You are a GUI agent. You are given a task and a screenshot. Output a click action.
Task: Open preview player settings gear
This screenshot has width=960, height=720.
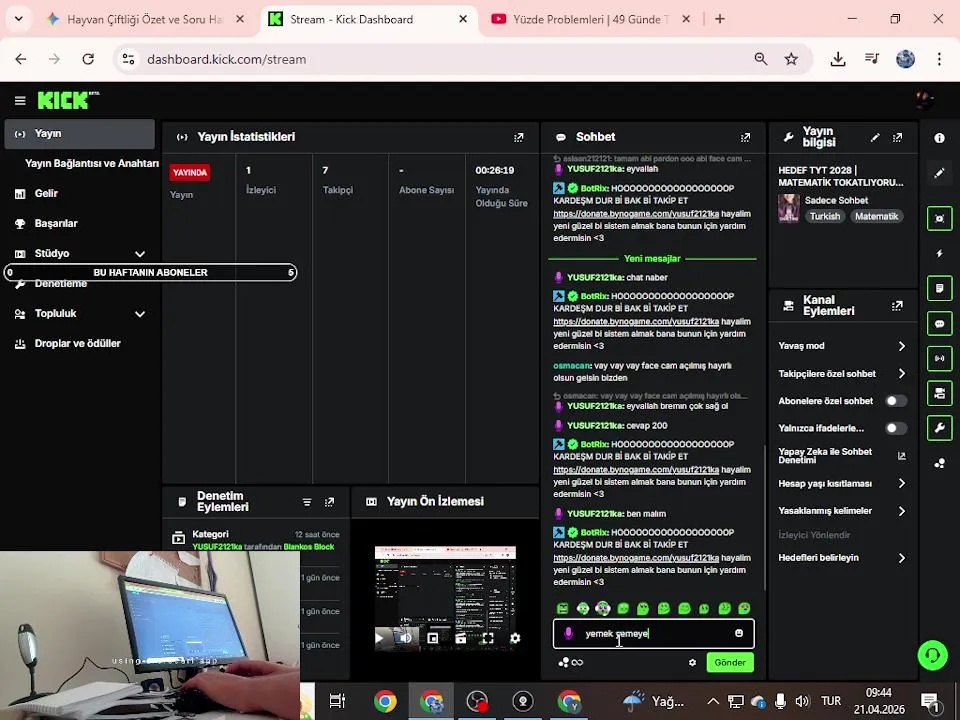point(515,638)
